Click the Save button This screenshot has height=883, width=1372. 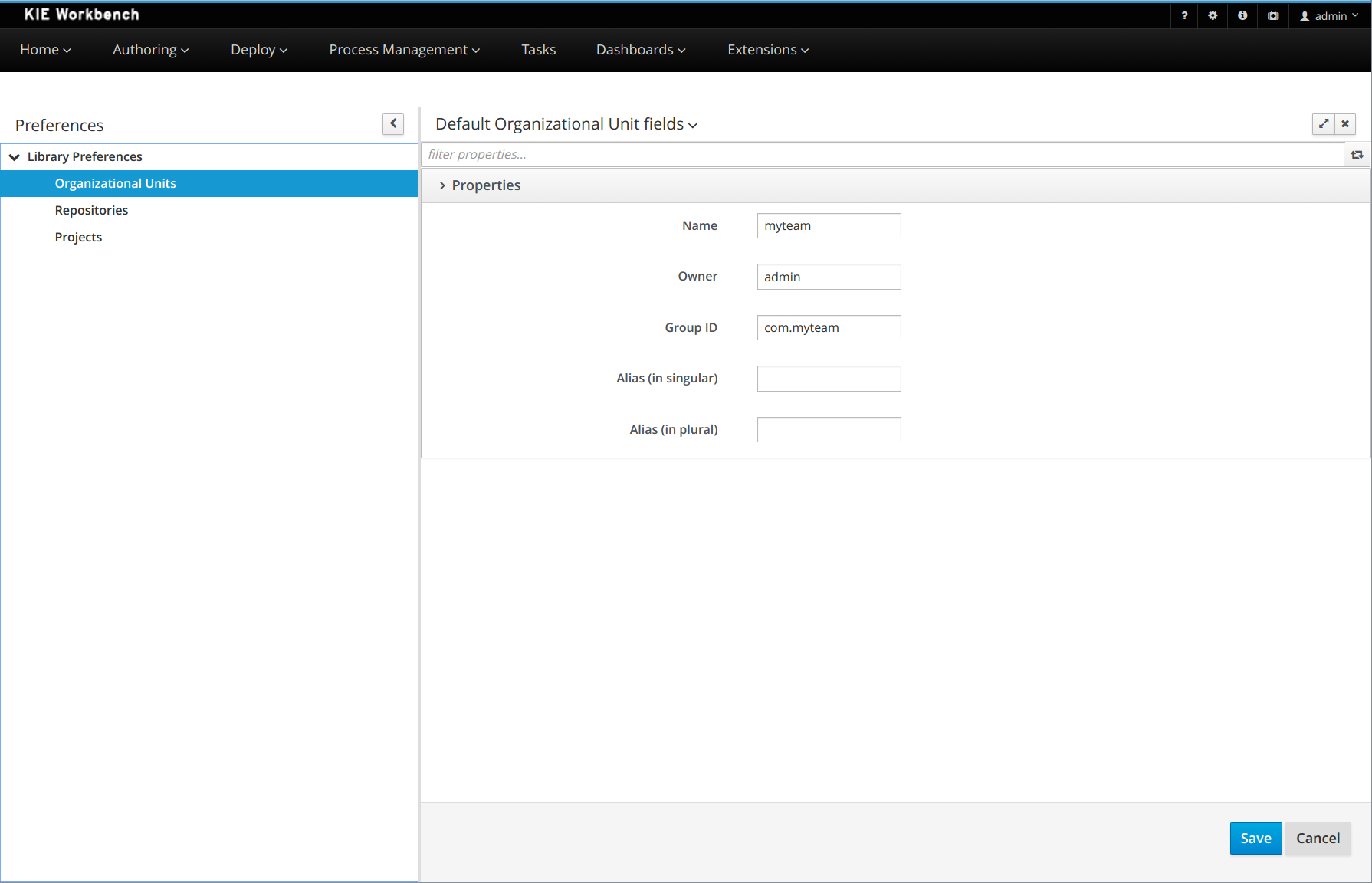1255,839
